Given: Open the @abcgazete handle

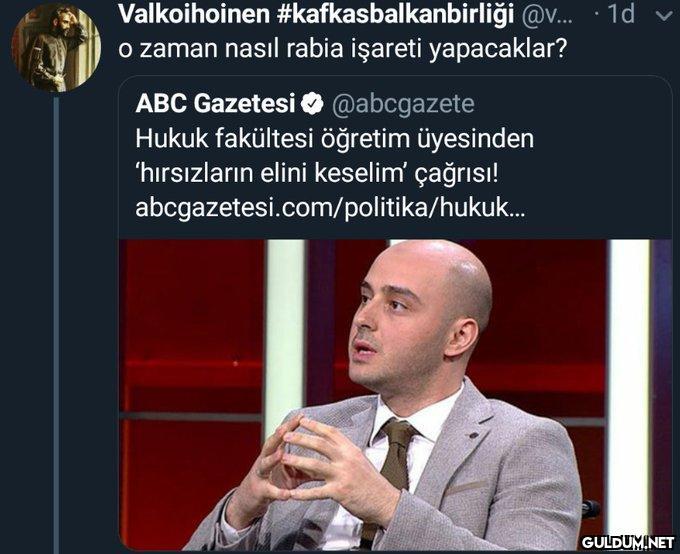Looking at the screenshot, I should 403,105.
